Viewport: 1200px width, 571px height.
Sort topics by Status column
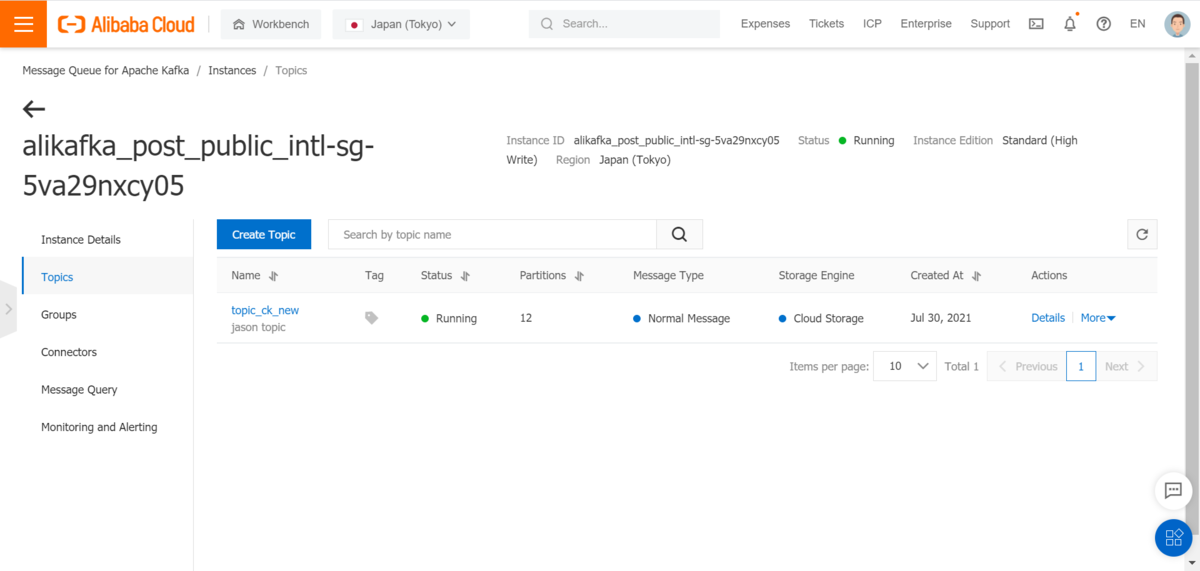point(465,276)
